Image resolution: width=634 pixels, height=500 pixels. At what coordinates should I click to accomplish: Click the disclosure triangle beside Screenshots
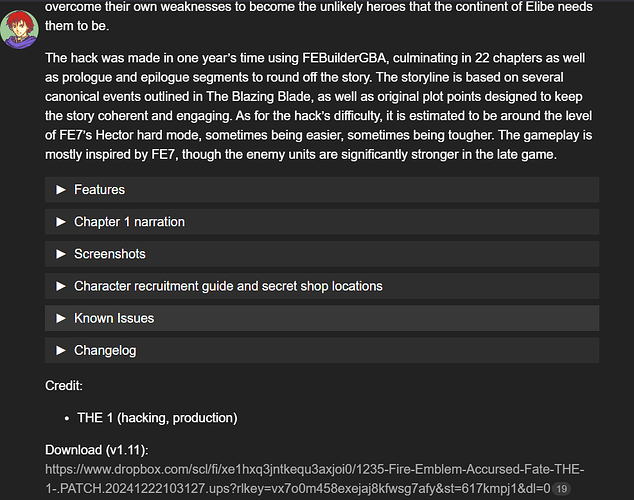61,254
